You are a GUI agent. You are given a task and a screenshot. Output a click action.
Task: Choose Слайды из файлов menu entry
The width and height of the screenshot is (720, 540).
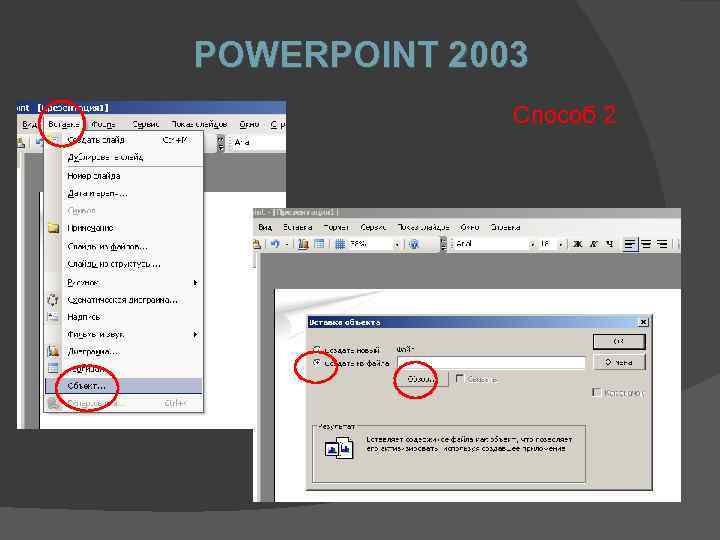tap(124, 247)
